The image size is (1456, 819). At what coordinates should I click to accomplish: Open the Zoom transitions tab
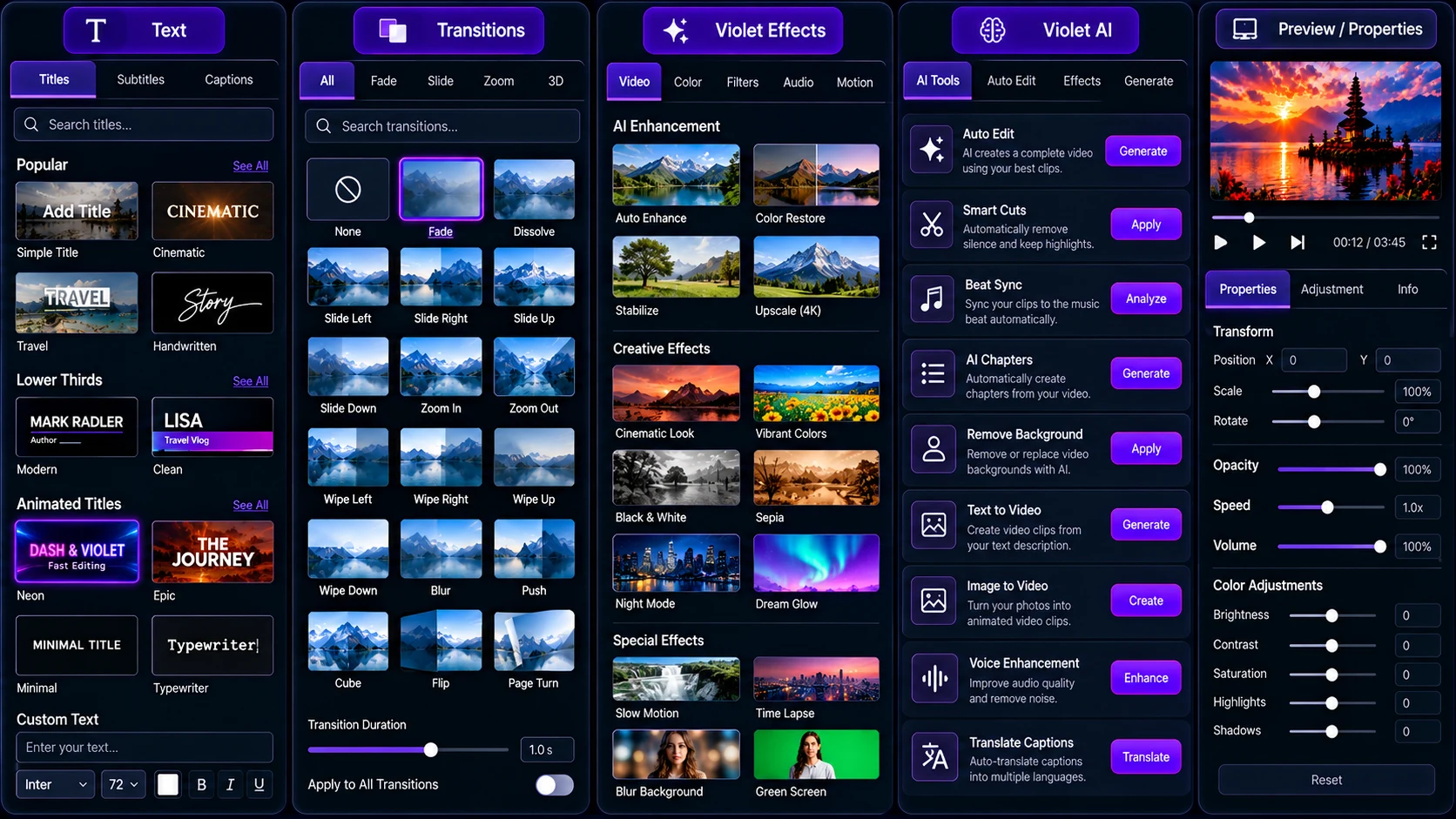click(x=498, y=81)
